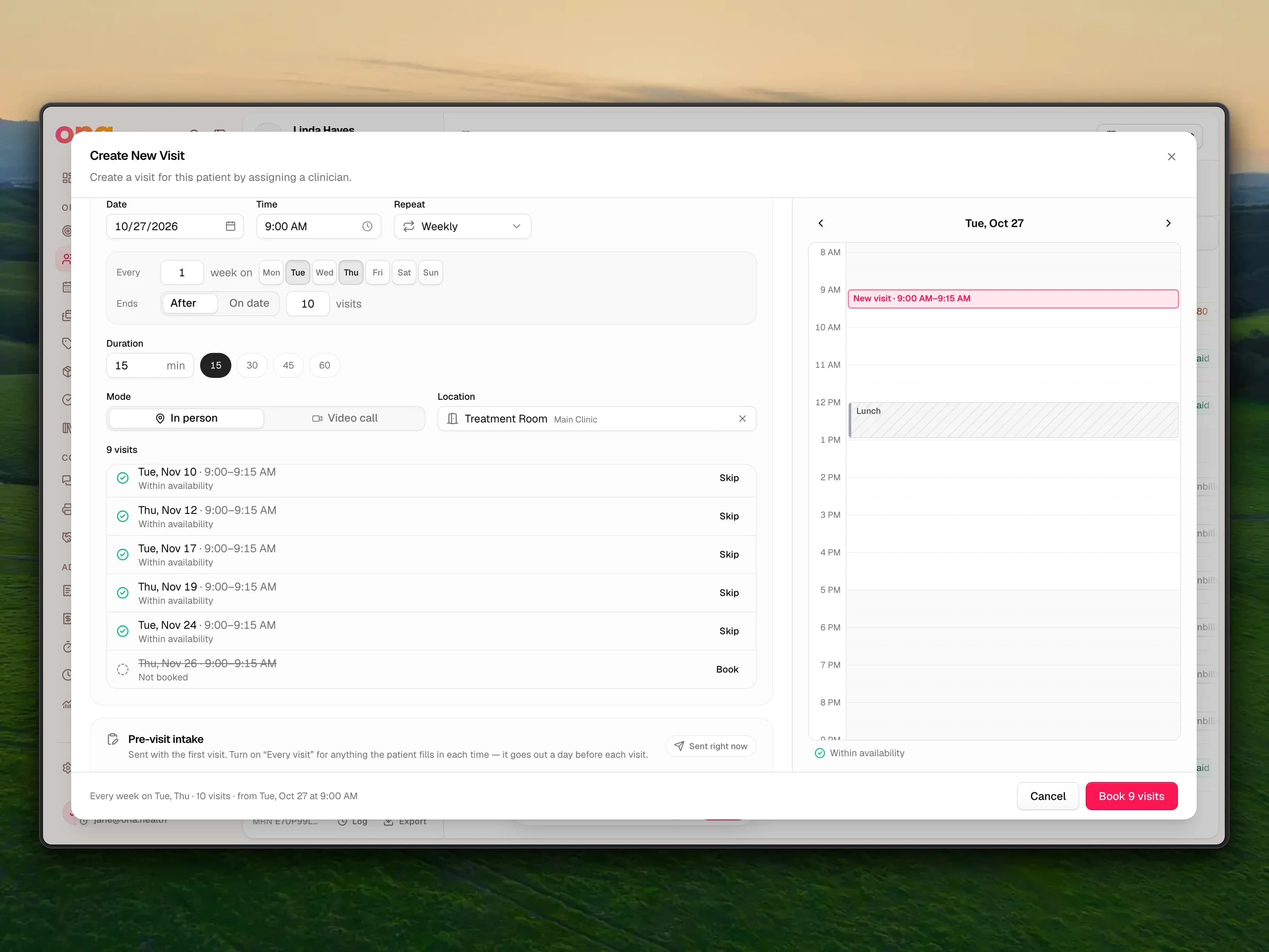Click the patients icon in the background sidebar
Viewport: 1269px width, 952px height.
67,259
